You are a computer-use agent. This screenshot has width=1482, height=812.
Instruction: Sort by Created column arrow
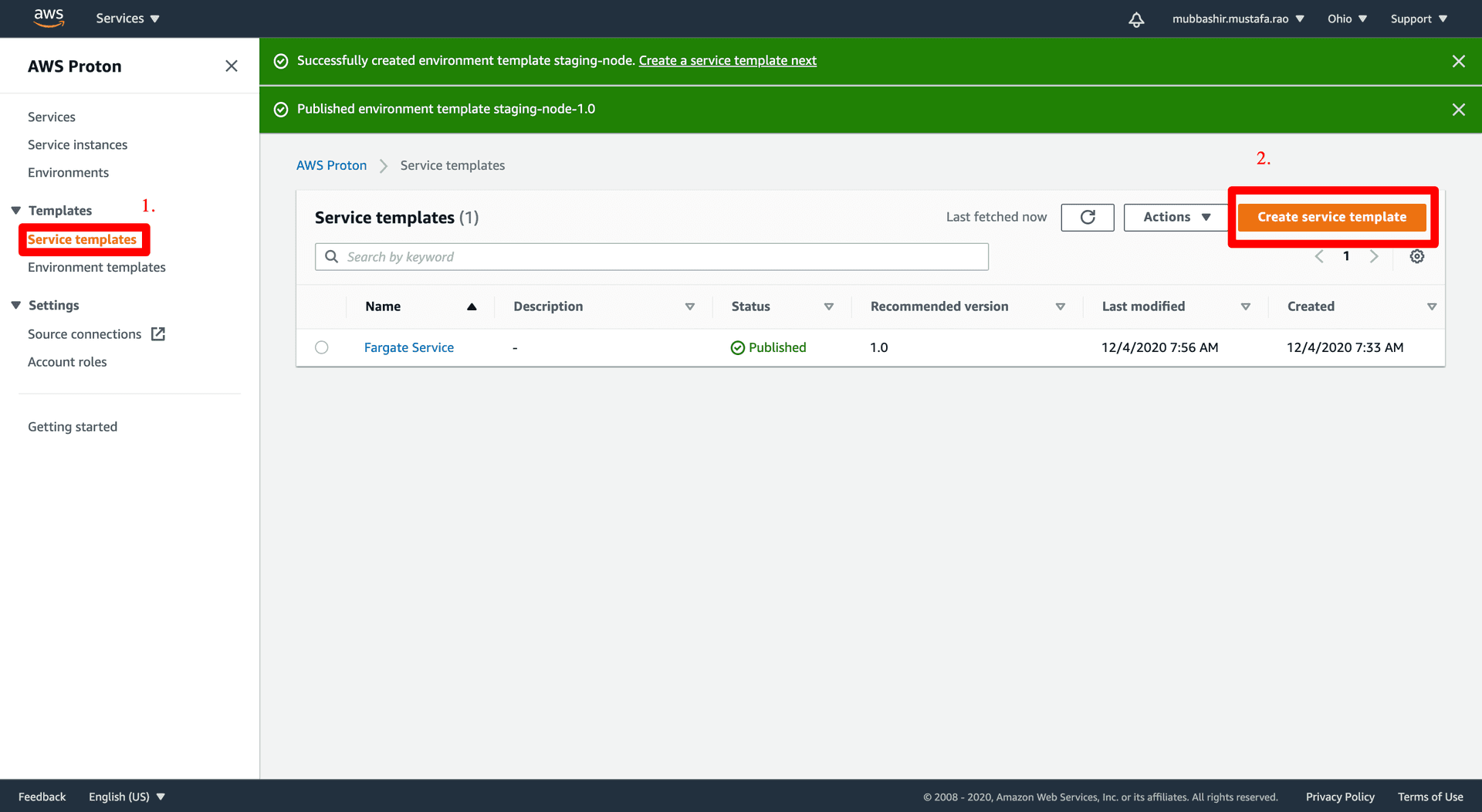pyautogui.click(x=1432, y=307)
